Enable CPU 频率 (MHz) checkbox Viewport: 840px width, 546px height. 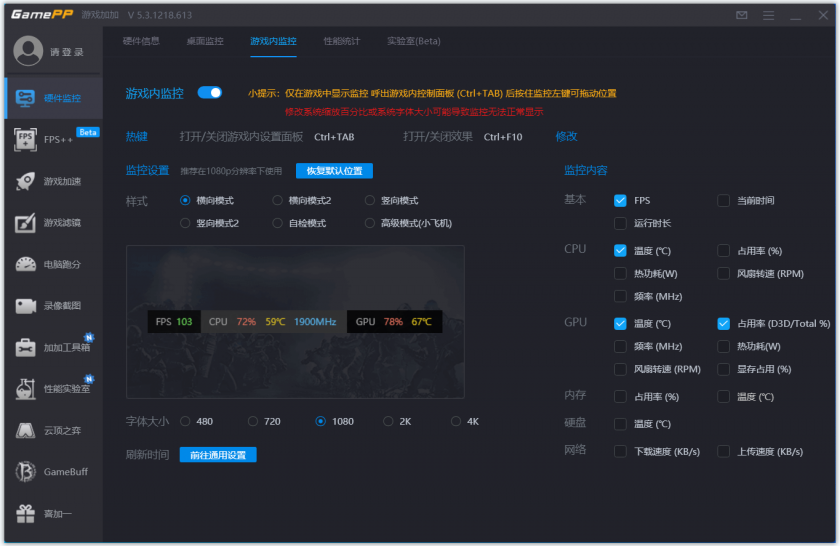pos(620,296)
